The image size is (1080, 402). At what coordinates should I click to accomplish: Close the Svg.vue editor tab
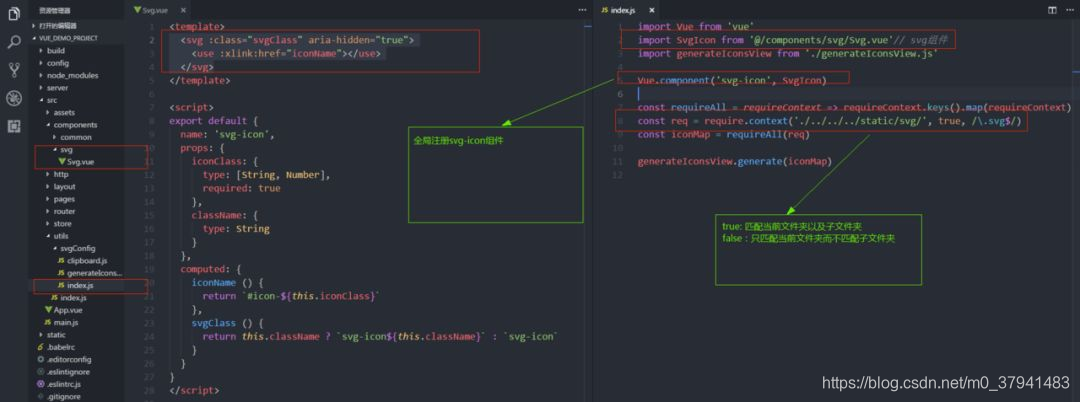pyautogui.click(x=183, y=10)
